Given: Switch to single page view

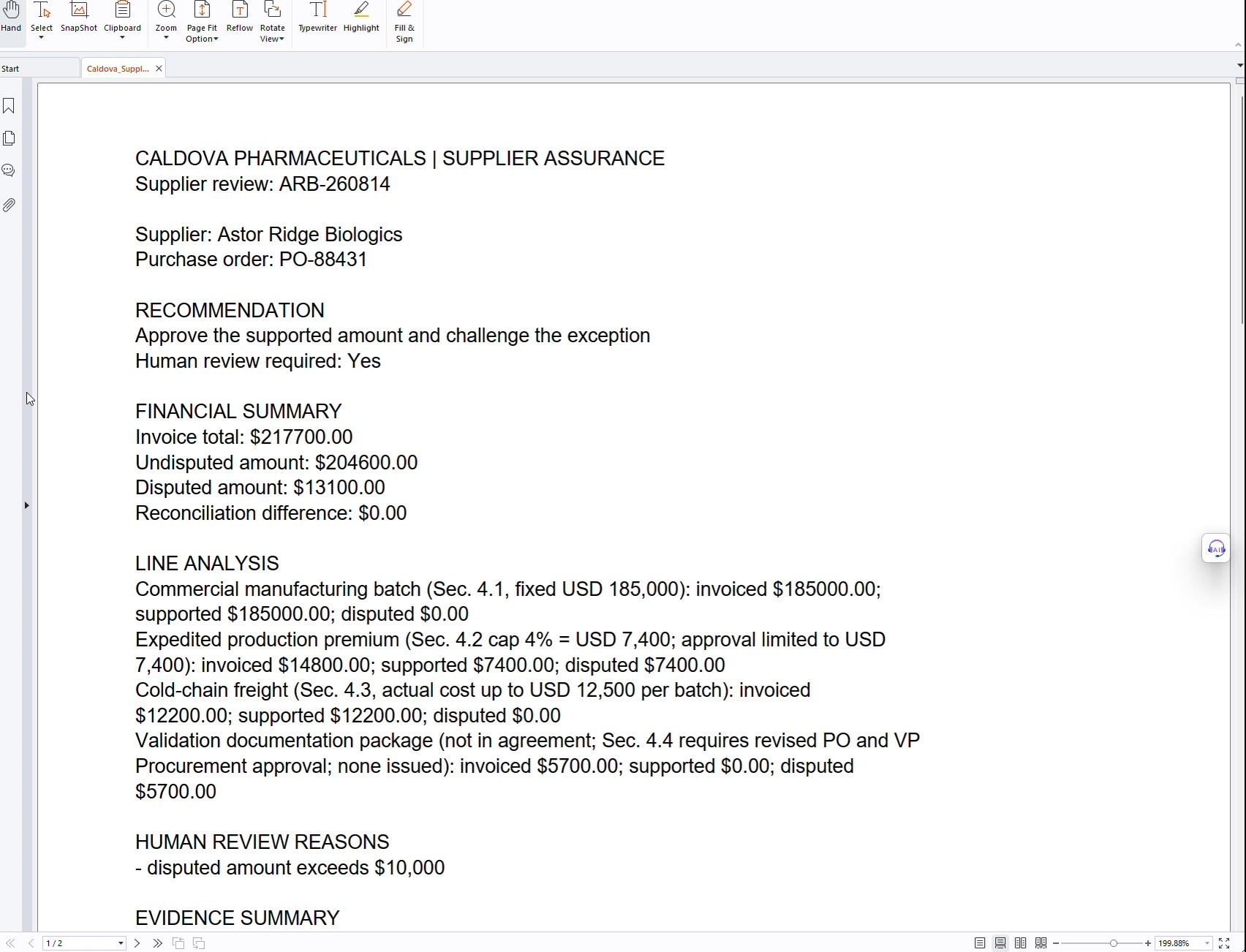Looking at the screenshot, I should pos(980,943).
